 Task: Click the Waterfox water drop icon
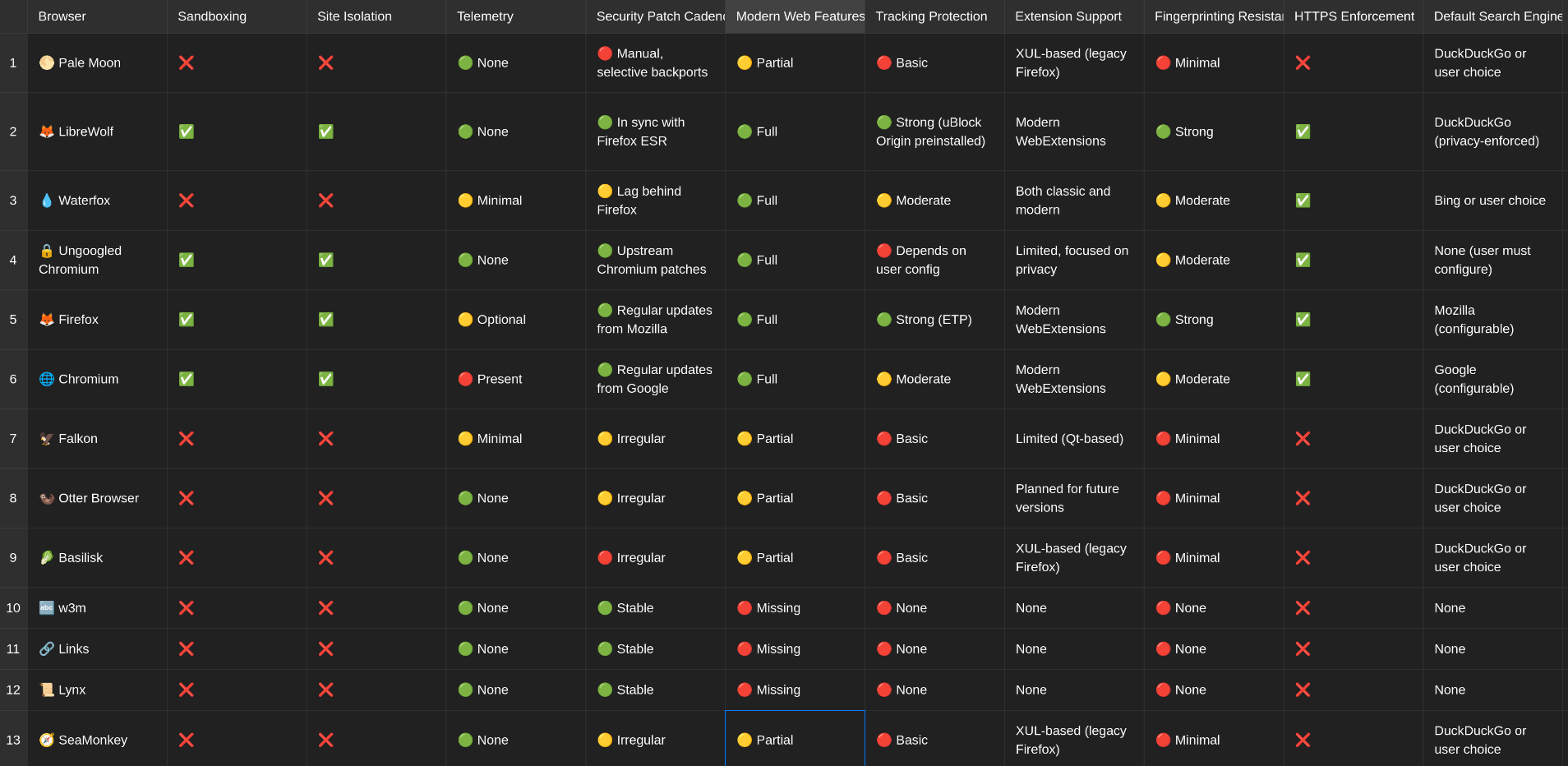coord(47,201)
